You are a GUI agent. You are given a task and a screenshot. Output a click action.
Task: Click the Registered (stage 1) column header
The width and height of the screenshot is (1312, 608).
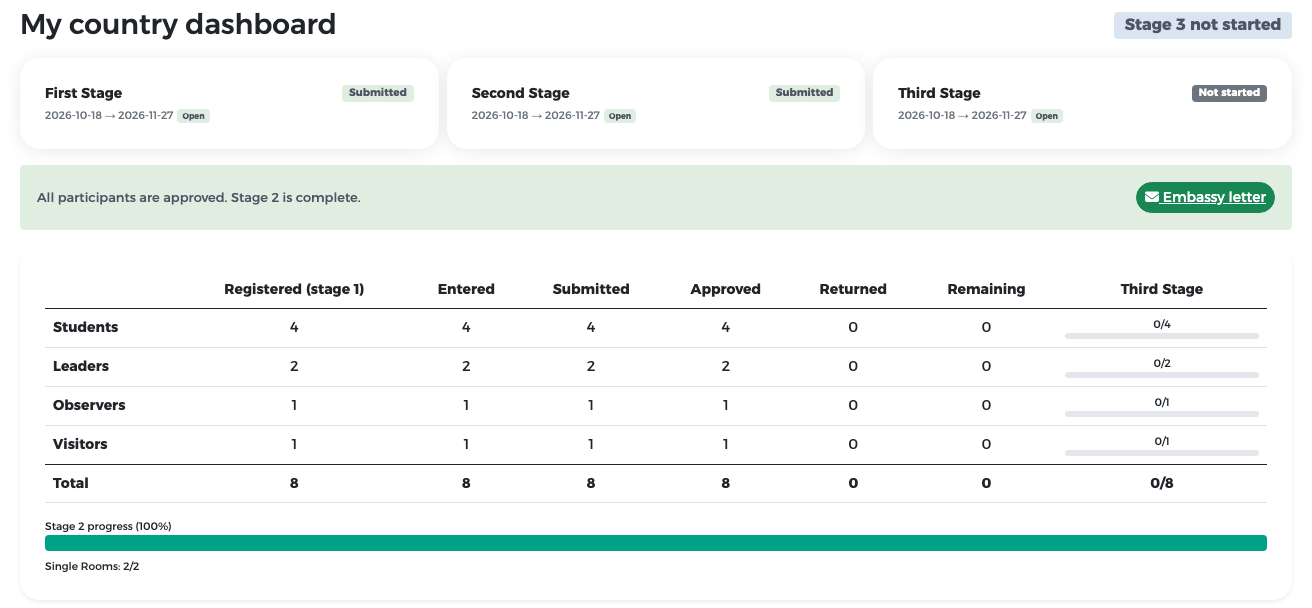tap(294, 289)
